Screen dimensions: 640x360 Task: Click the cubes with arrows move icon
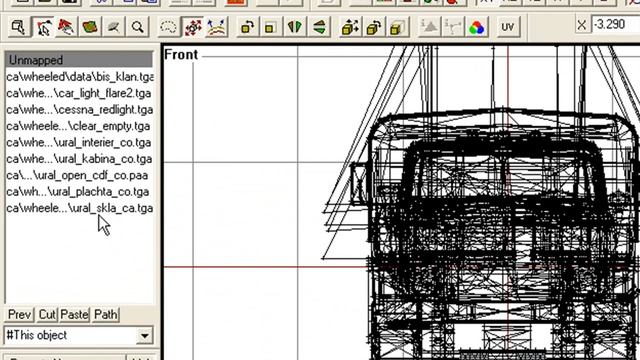coord(350,27)
